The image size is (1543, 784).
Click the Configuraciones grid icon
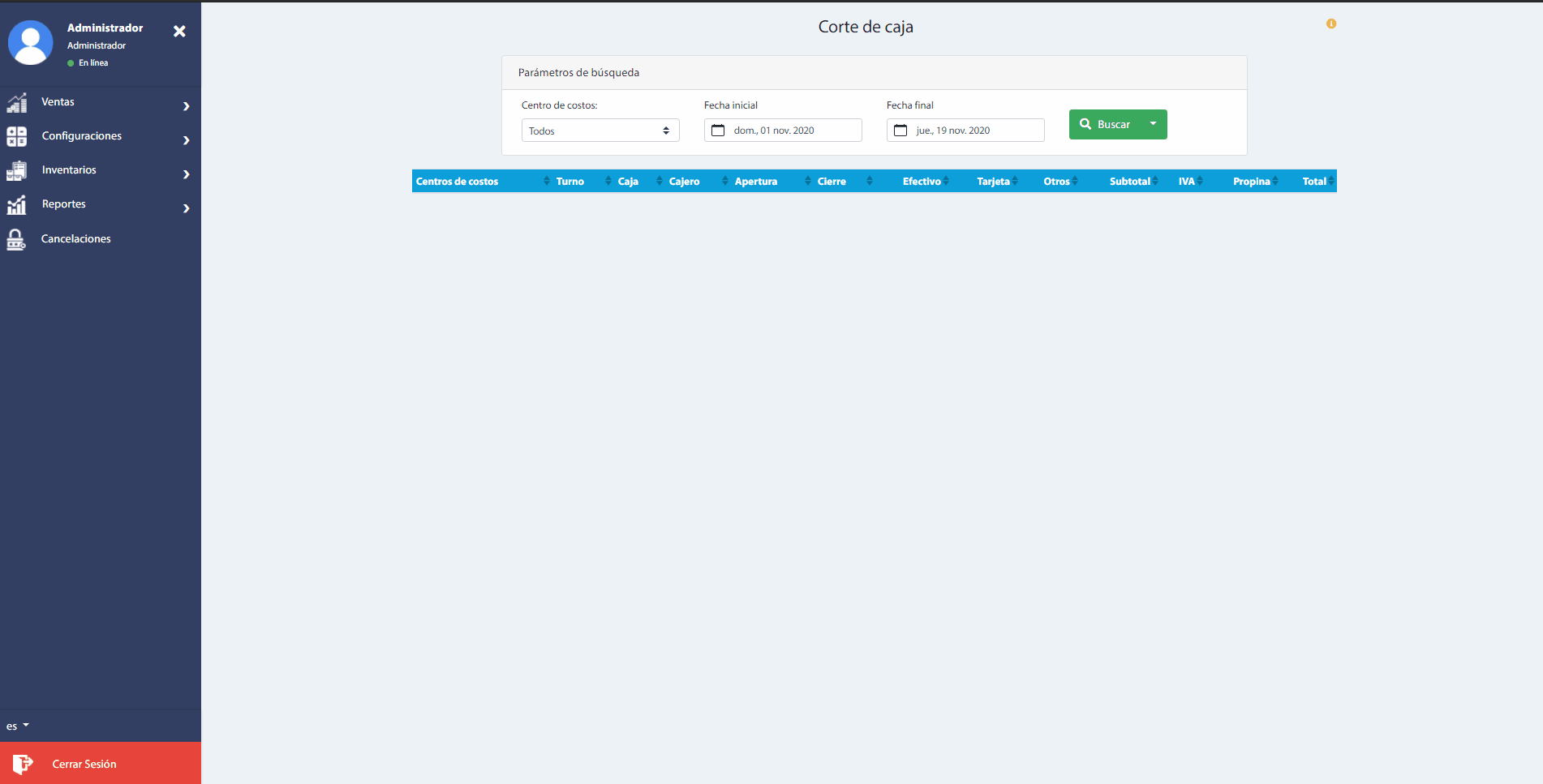[17, 136]
